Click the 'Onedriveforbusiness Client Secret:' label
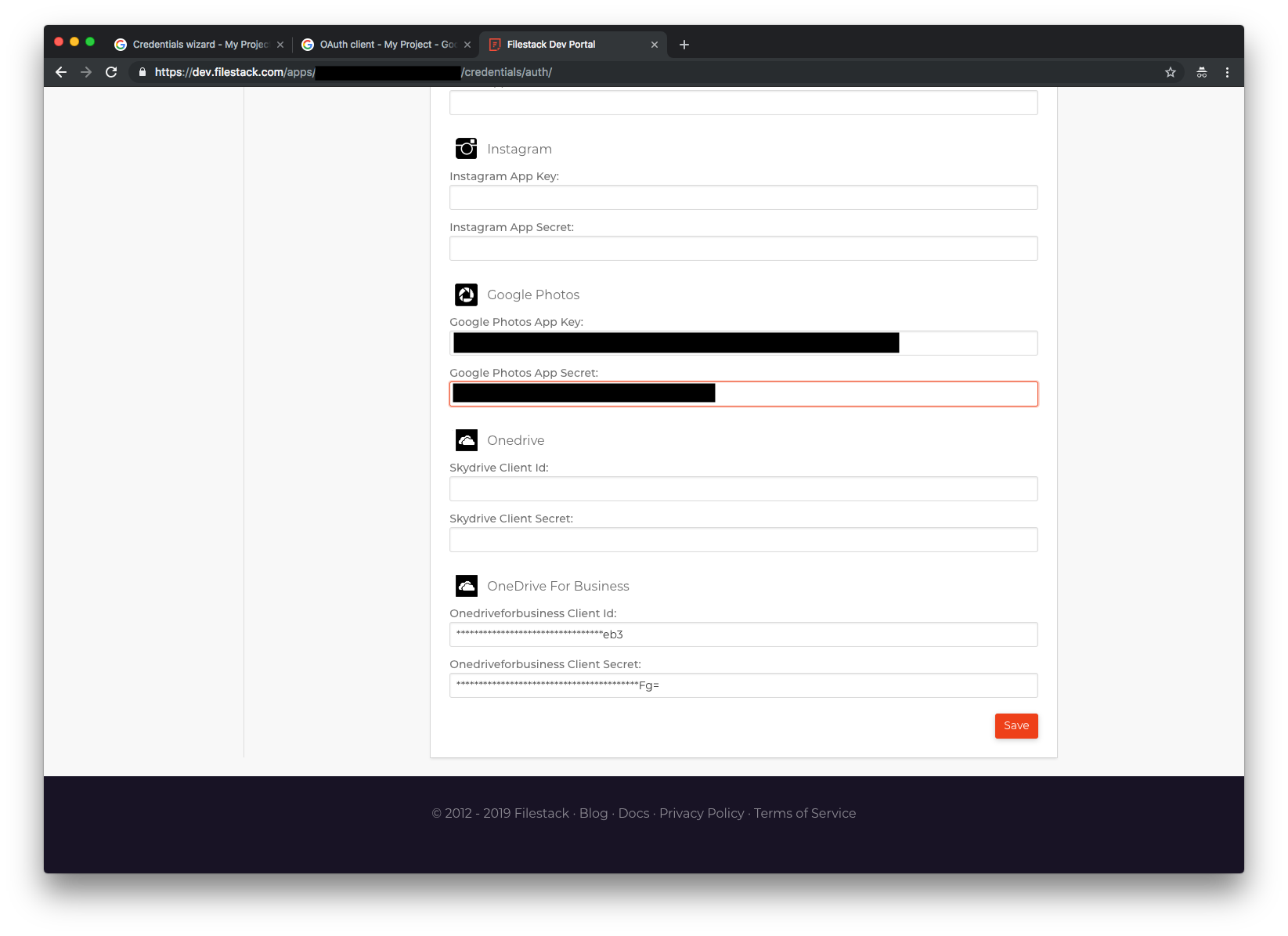 [x=545, y=664]
